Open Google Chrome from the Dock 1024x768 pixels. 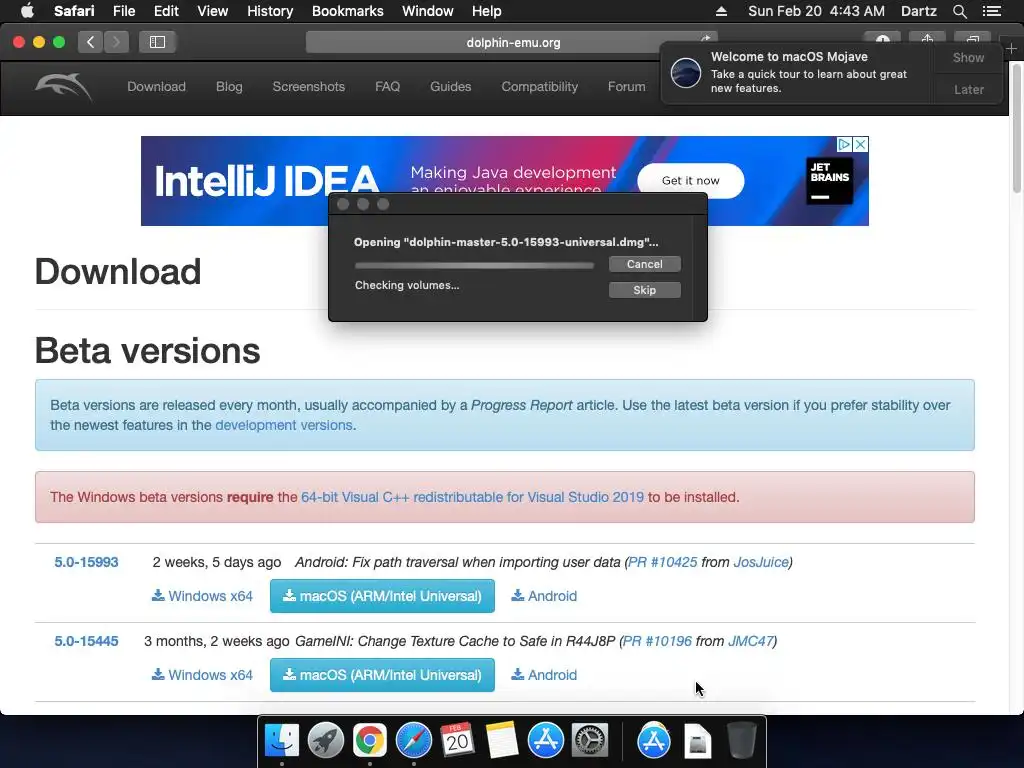pyautogui.click(x=370, y=740)
